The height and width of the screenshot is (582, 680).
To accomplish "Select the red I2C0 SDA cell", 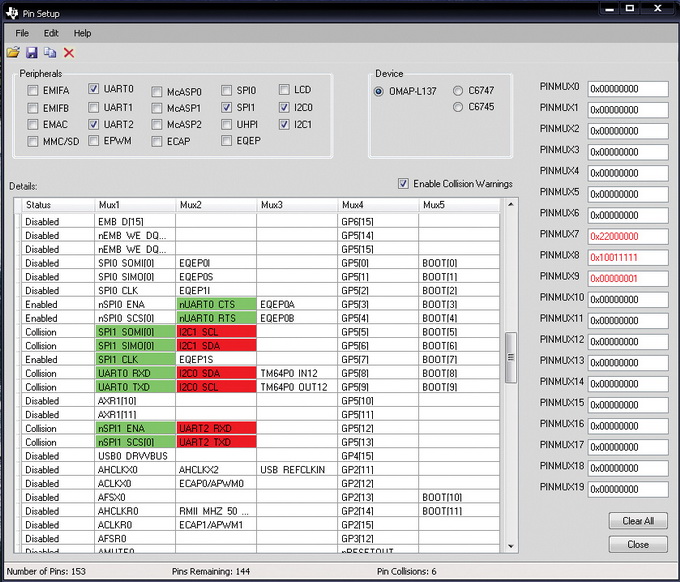I will click(x=215, y=373).
